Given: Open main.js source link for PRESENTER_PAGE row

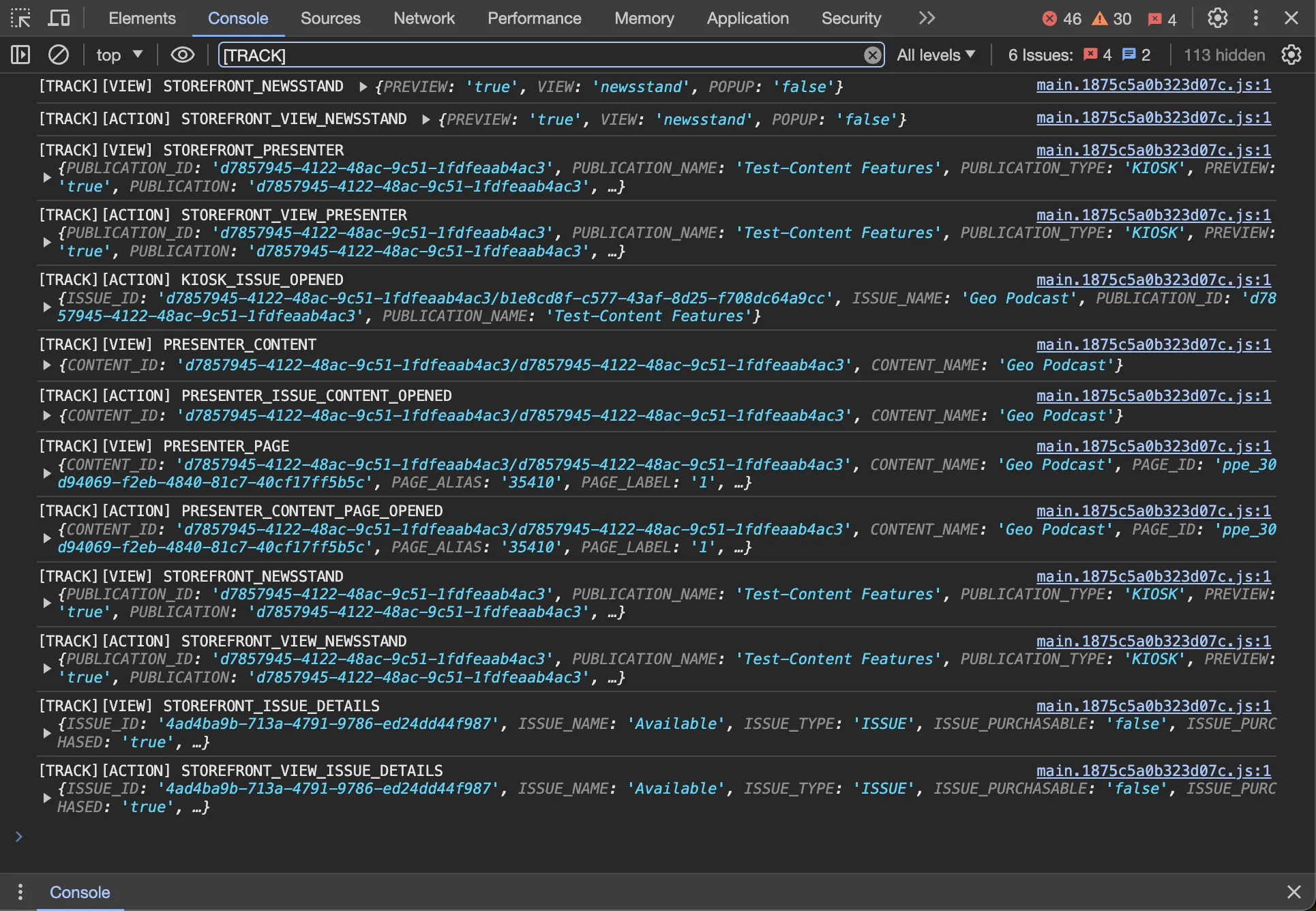Looking at the screenshot, I should pos(1153,446).
